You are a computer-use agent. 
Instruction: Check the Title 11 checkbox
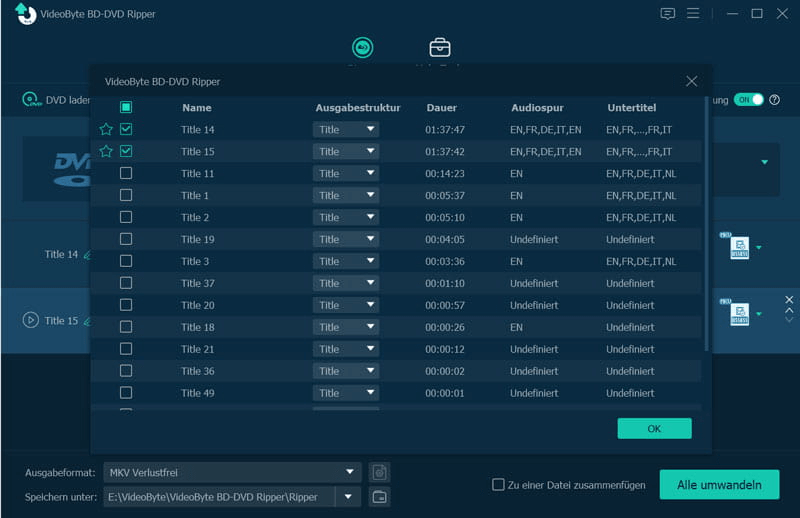[126, 173]
